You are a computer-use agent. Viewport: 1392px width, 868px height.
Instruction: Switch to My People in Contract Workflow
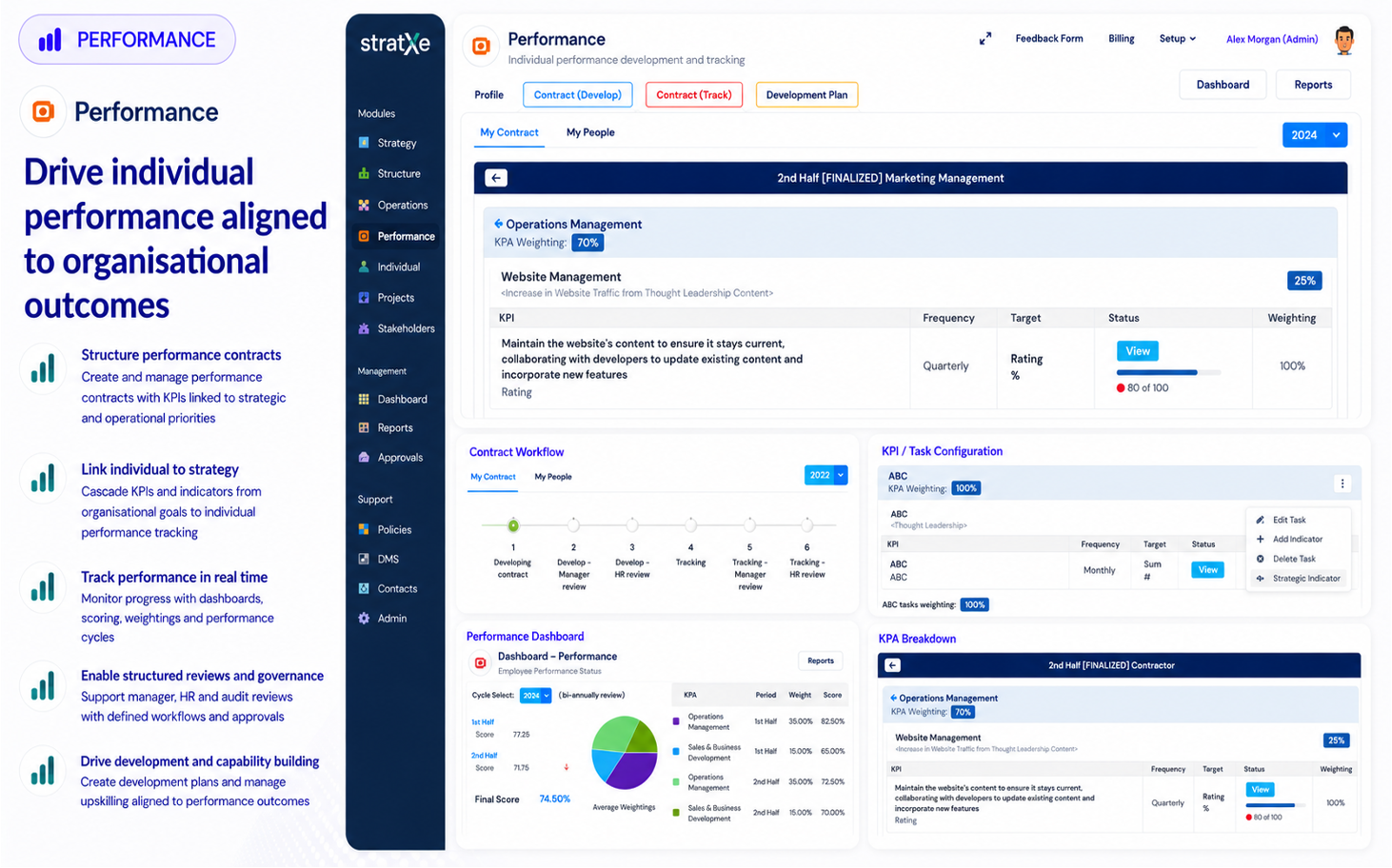pos(553,477)
